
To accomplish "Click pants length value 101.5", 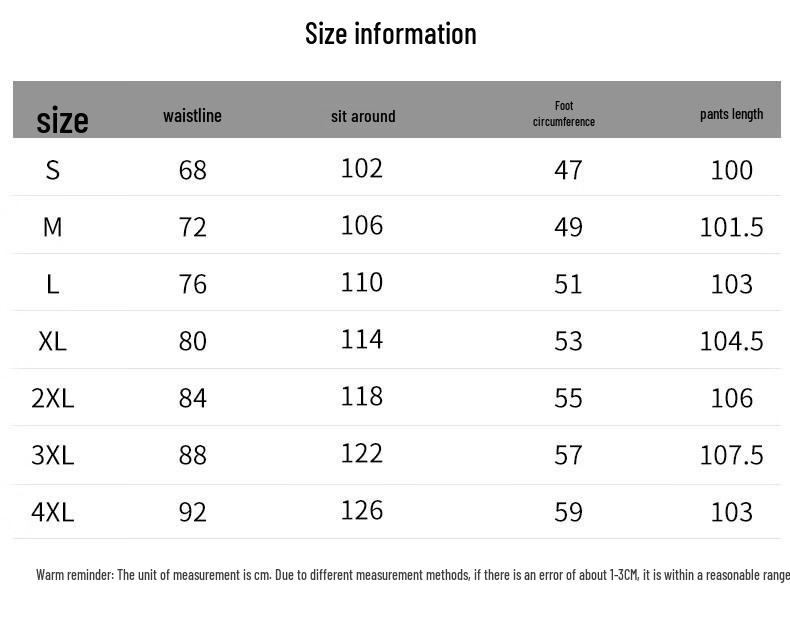I will tap(731, 227).
